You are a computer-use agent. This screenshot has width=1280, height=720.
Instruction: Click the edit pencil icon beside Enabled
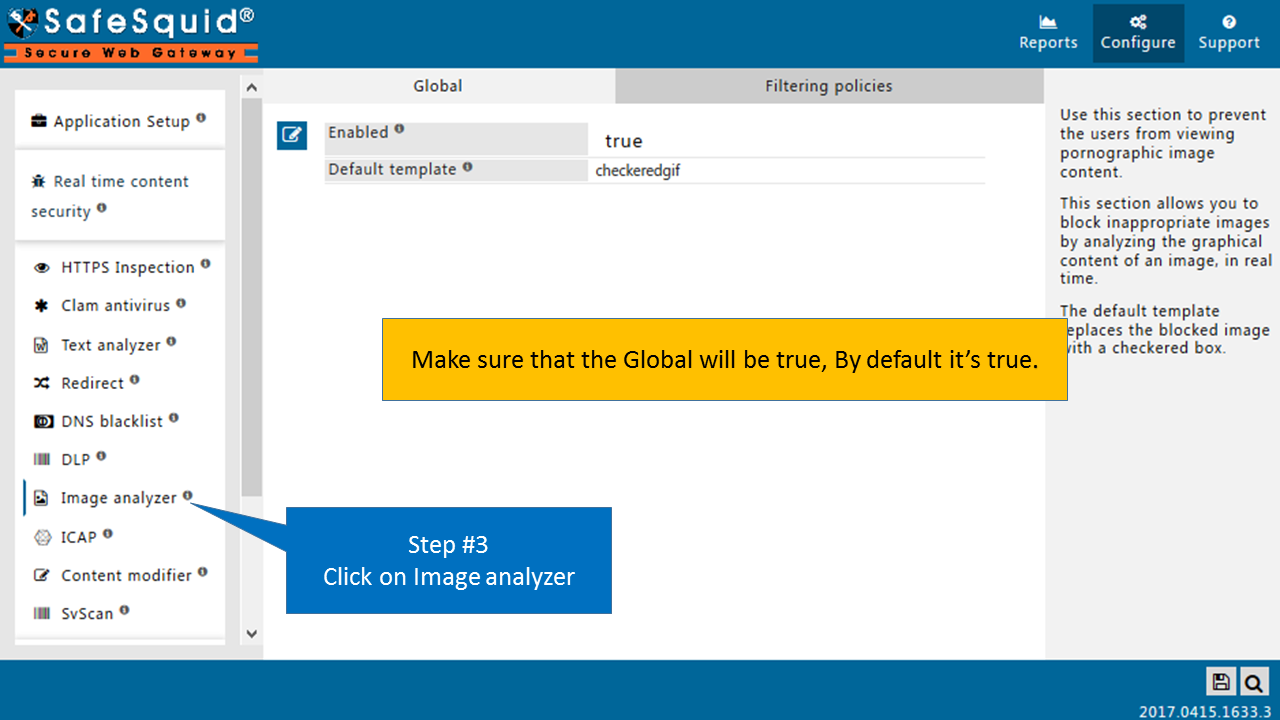[x=292, y=135]
